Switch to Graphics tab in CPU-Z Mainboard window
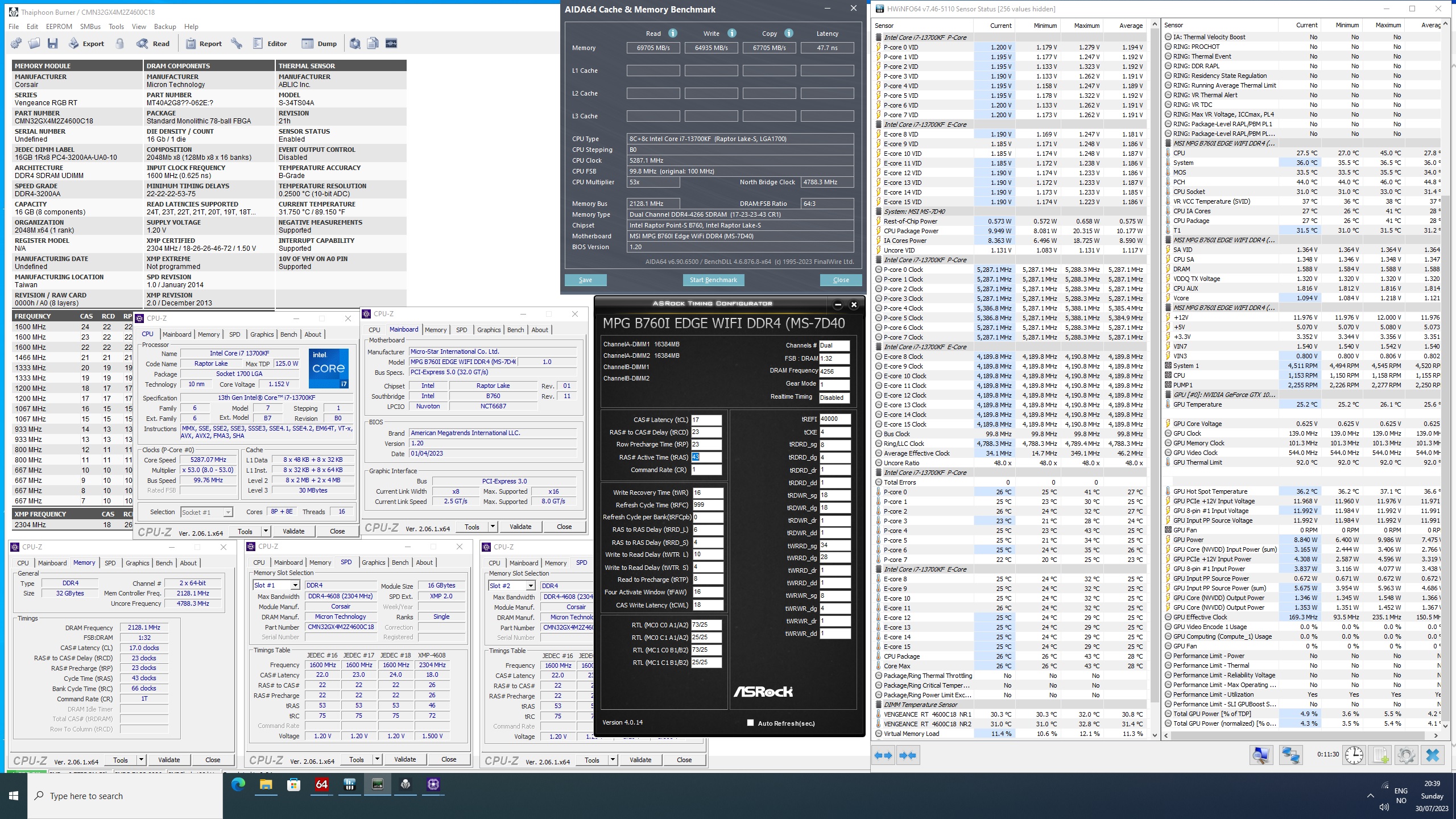 click(x=489, y=330)
